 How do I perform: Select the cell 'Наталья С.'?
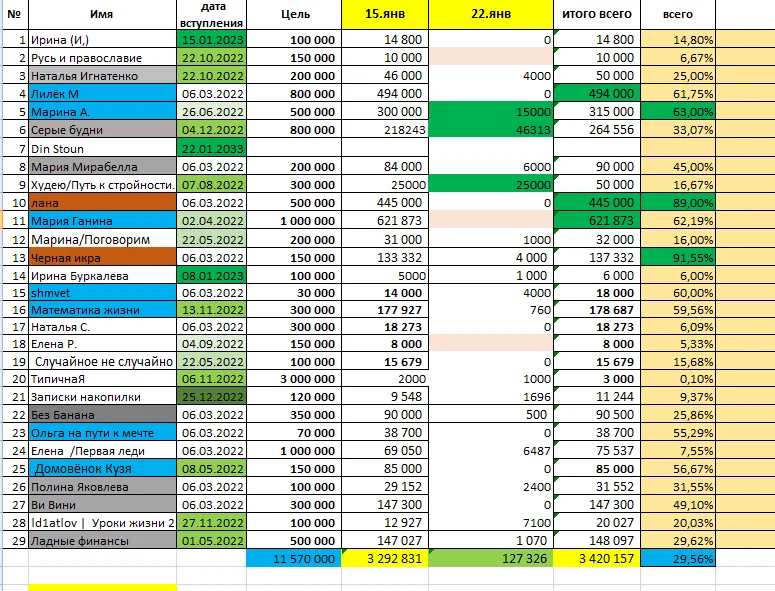(x=102, y=327)
